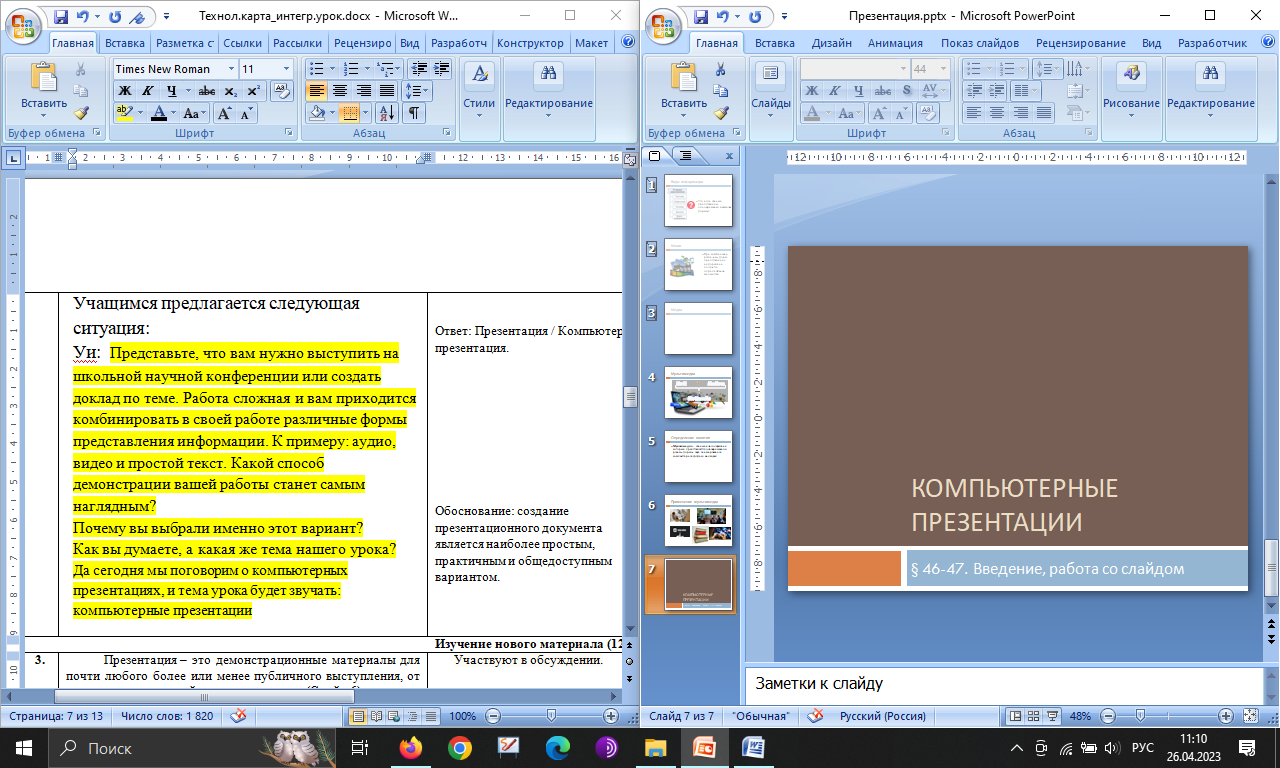Open the Font dialog launcher (Шрифт) in Word
The image size is (1280, 768).
pos(289,133)
